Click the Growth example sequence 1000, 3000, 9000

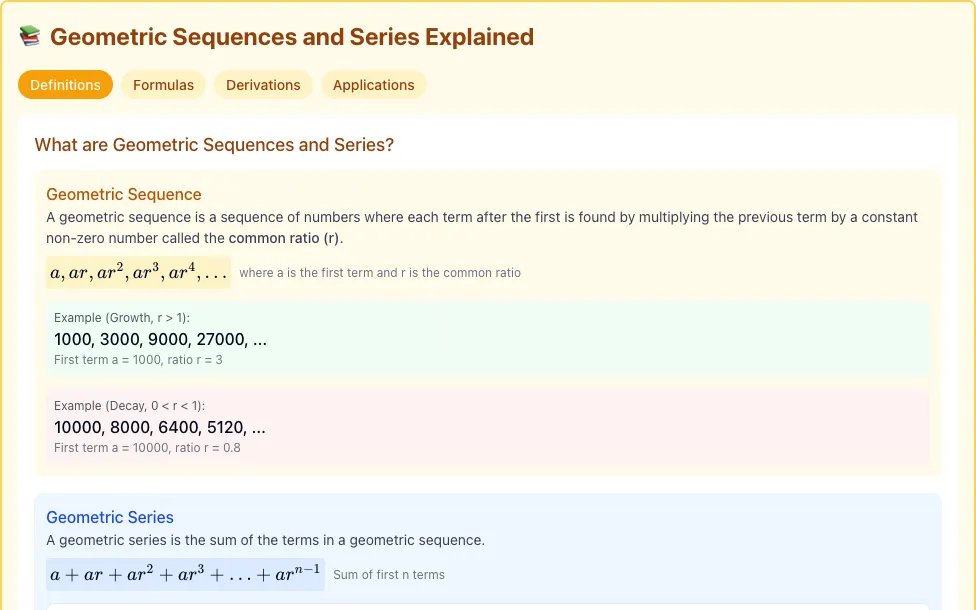pos(161,339)
